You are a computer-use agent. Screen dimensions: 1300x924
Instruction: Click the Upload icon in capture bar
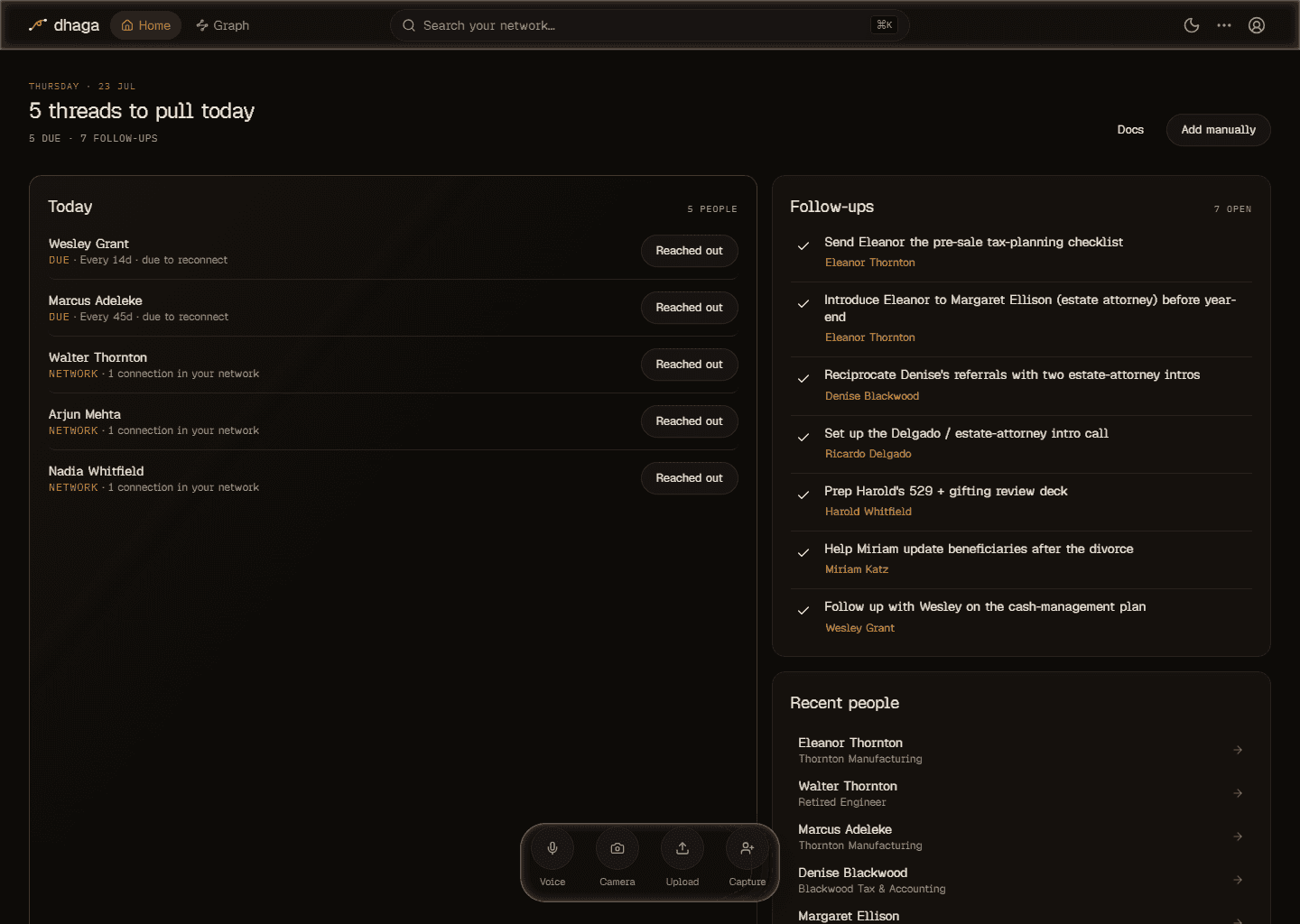point(682,848)
